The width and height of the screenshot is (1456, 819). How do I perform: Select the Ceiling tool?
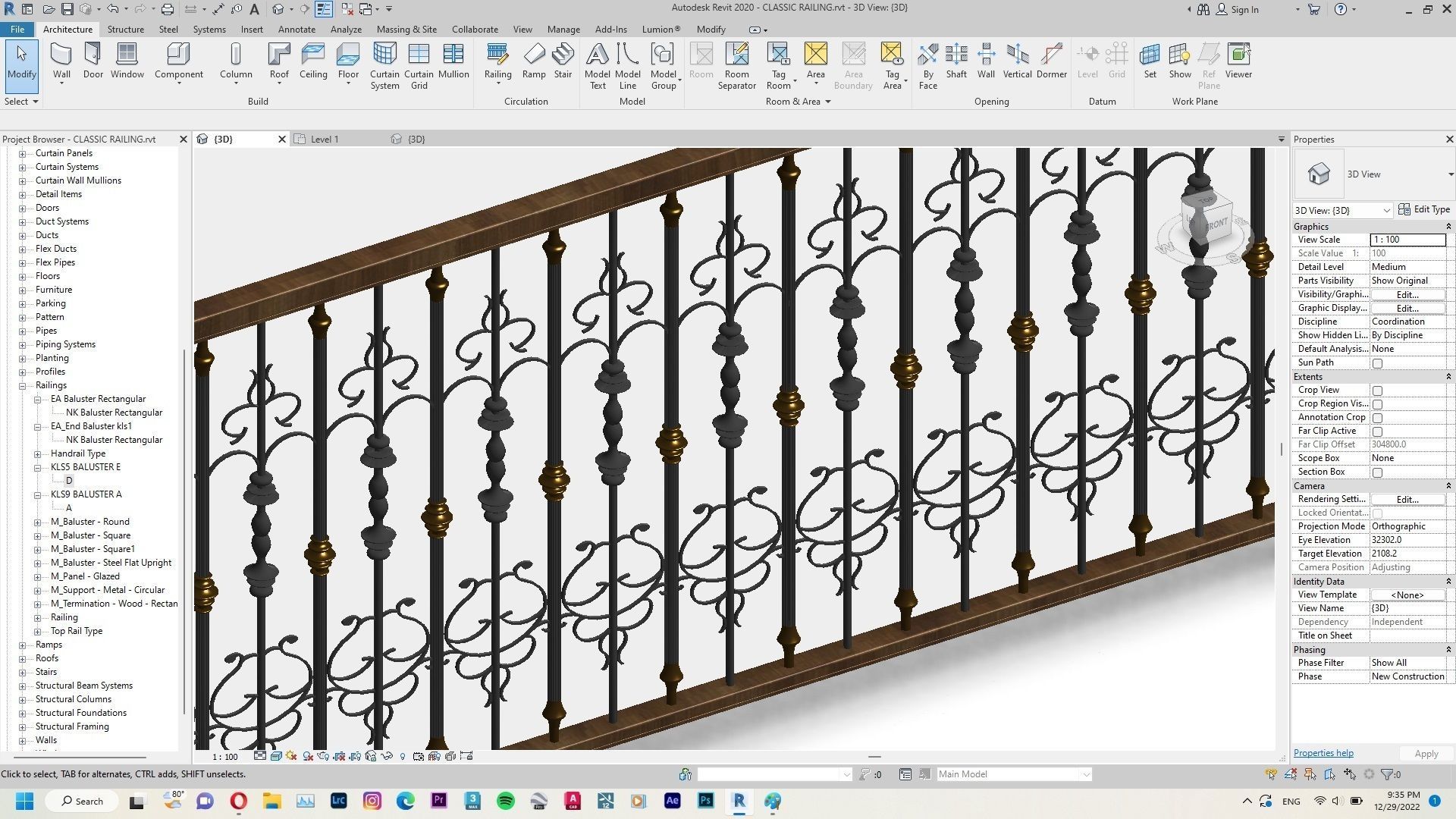[x=313, y=61]
